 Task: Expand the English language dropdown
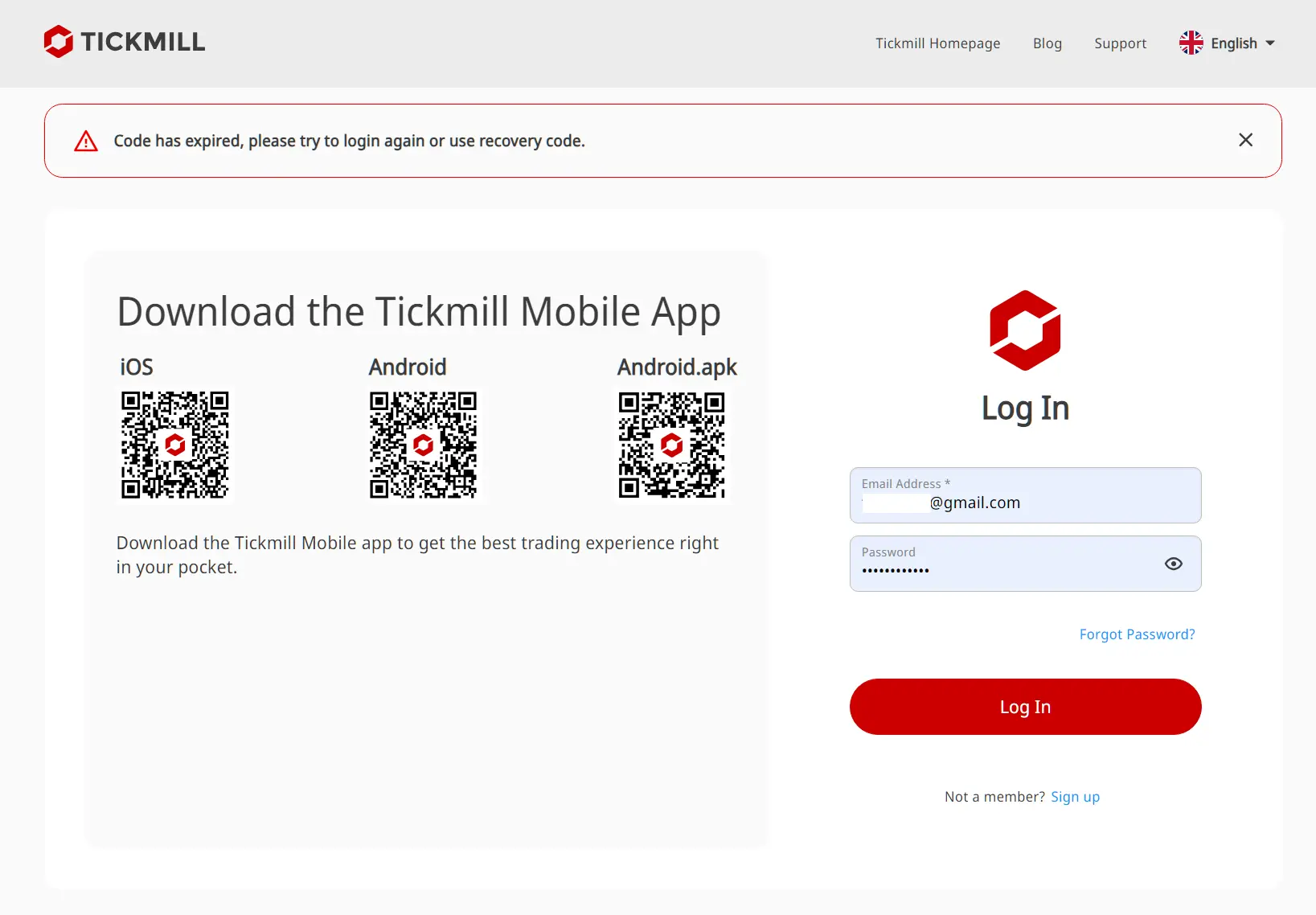[x=1228, y=43]
